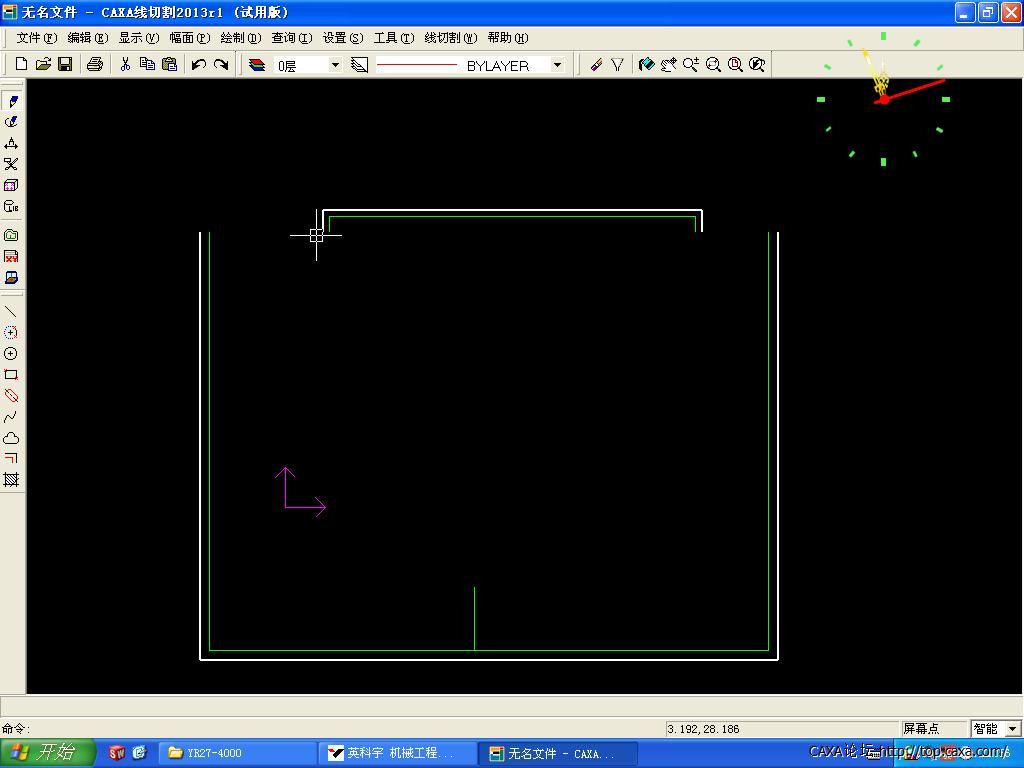Click the red BYLAYER line color preview
This screenshot has width=1024, height=768.
click(x=417, y=65)
